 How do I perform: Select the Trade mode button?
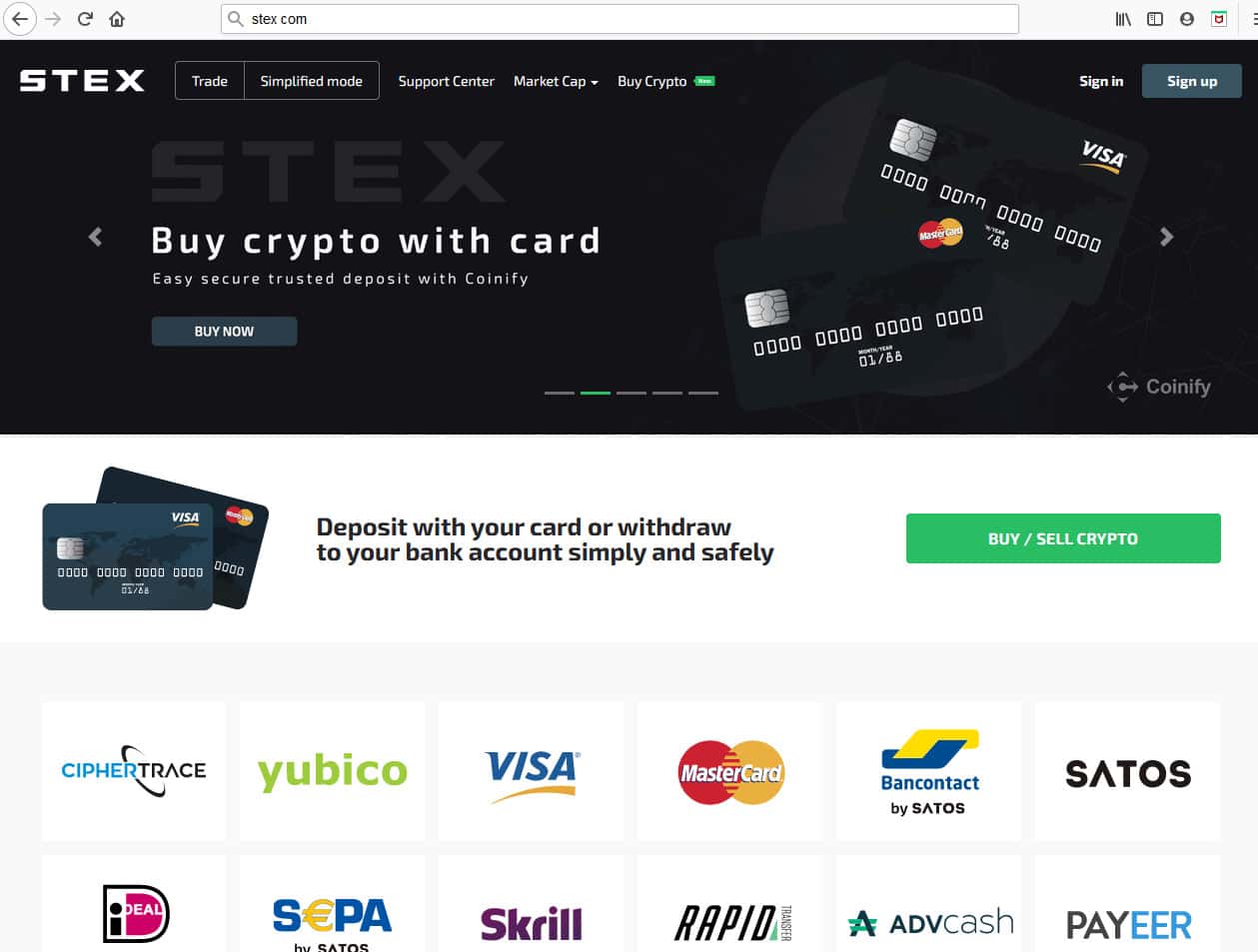point(210,81)
